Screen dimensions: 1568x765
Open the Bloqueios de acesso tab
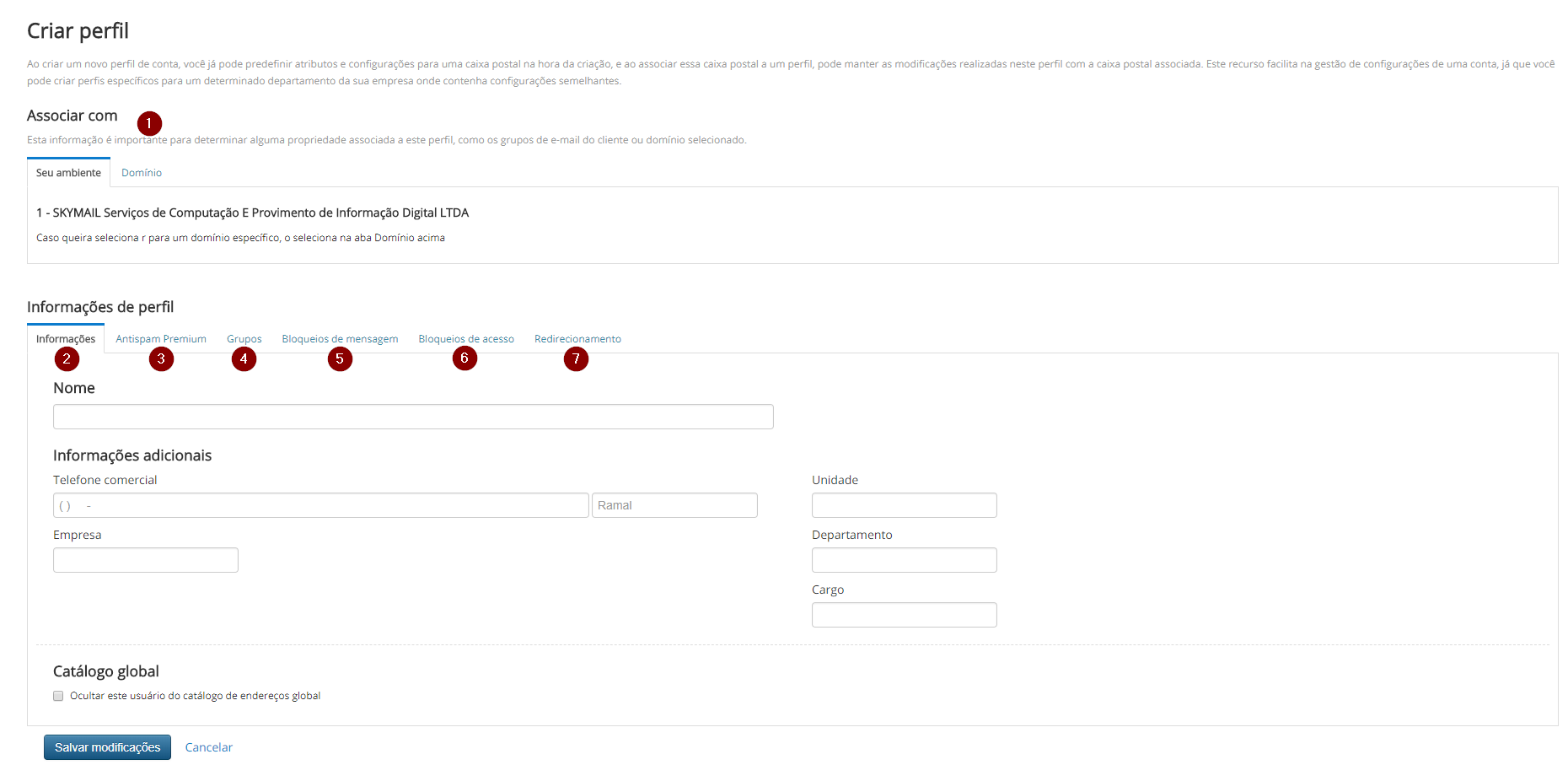(466, 339)
